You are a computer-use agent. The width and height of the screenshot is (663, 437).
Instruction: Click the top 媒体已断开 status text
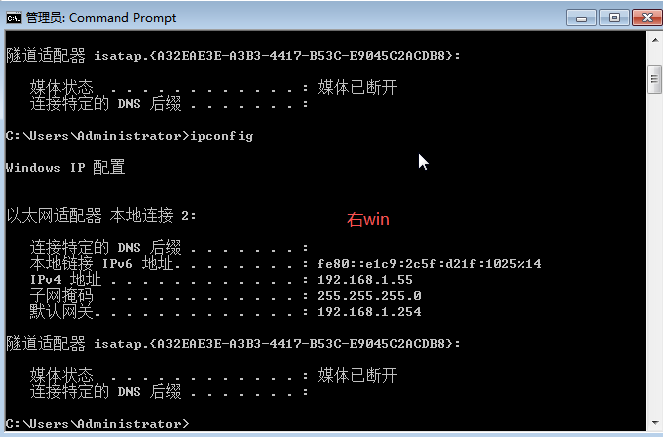tap(357, 87)
